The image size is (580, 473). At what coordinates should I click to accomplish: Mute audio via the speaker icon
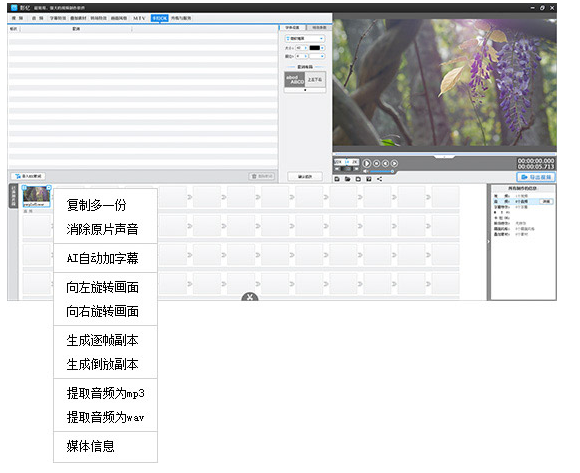(x=365, y=172)
